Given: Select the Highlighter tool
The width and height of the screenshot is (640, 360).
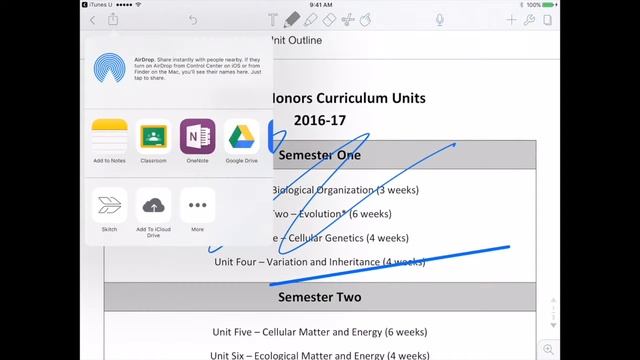Looking at the screenshot, I should [x=311, y=20].
